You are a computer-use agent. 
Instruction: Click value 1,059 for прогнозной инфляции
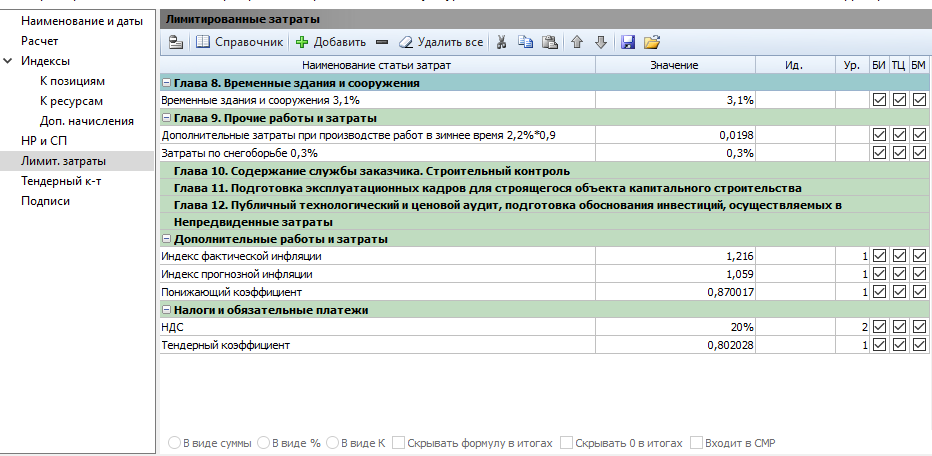675,274
